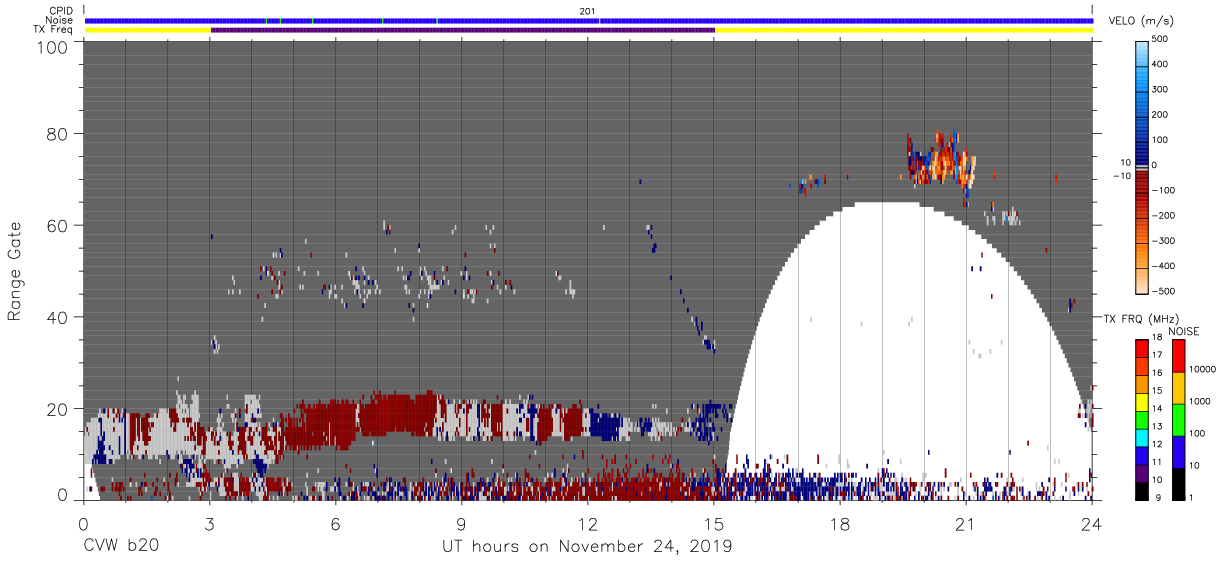Select the purple segment of the TX Freq bar
The image size is (1228, 567).
point(463,30)
